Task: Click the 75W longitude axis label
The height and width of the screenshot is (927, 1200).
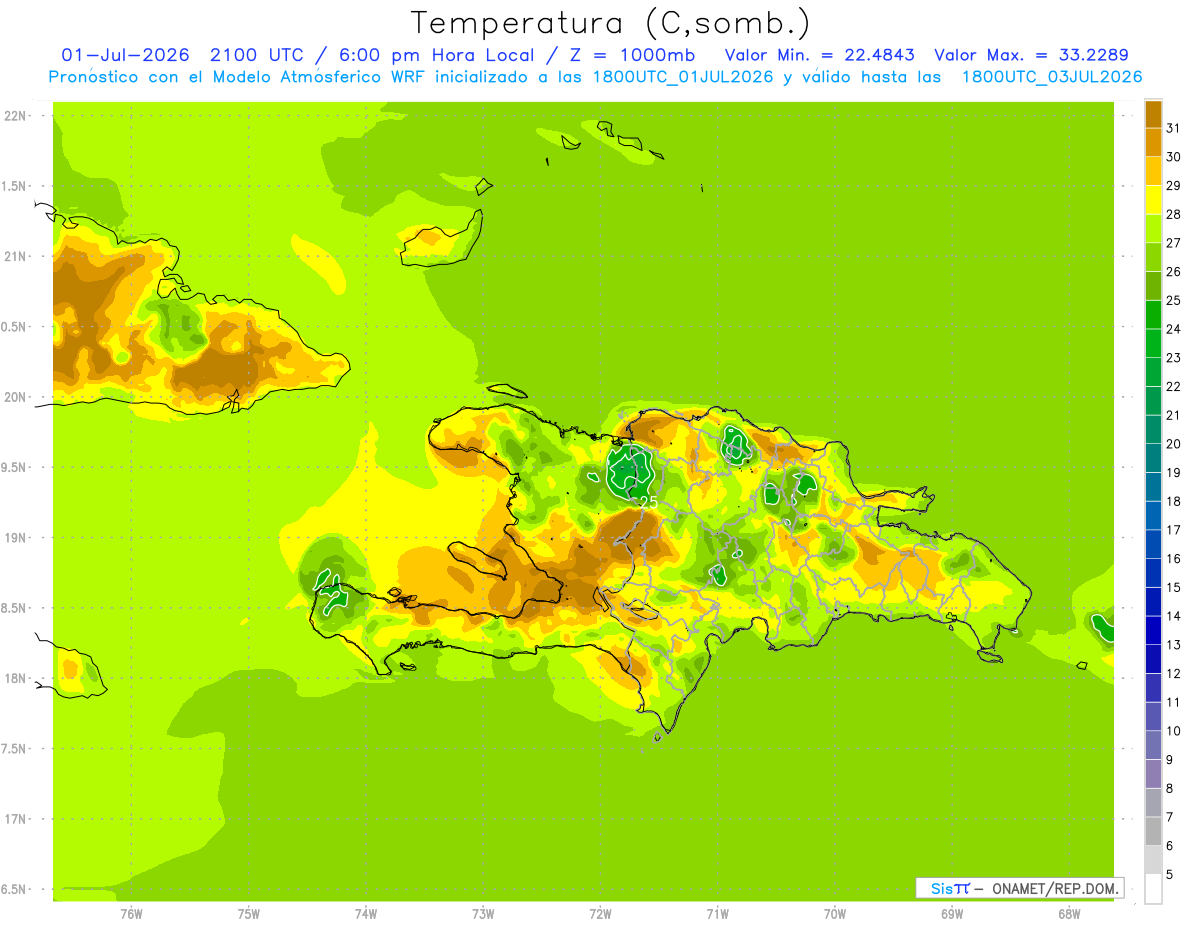Action: point(249,913)
